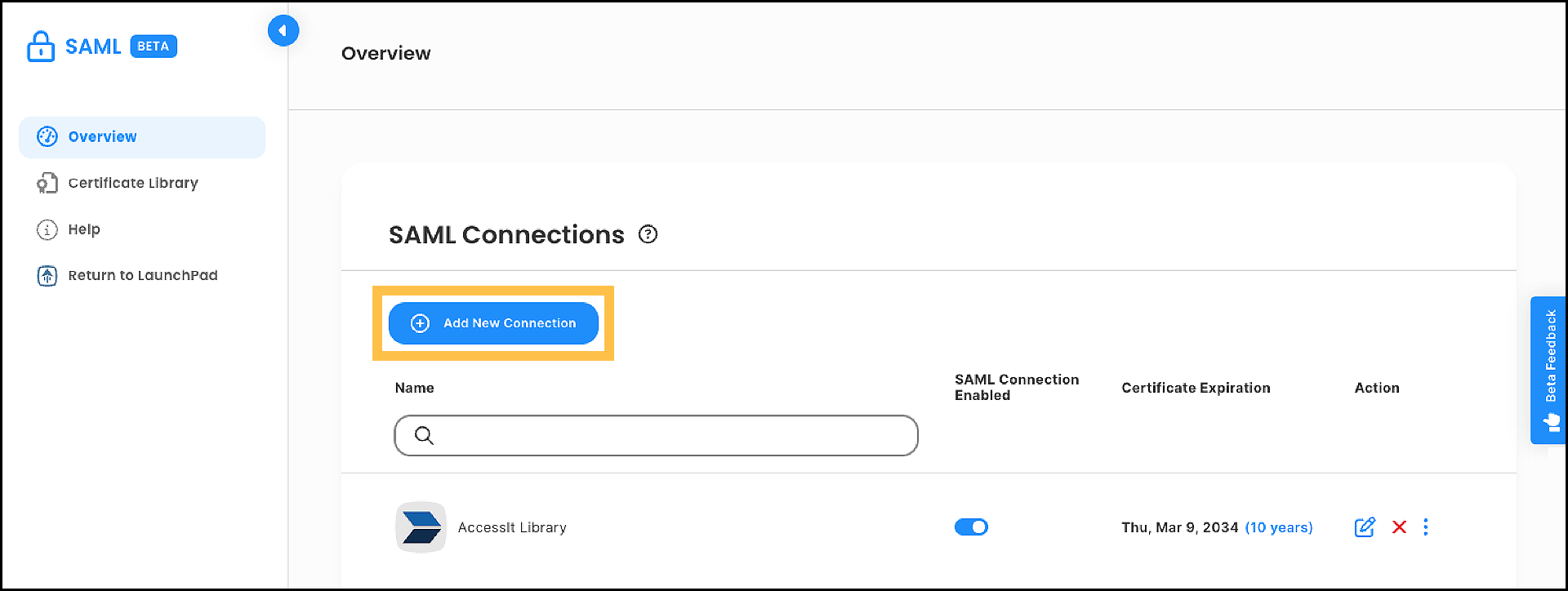Viewport: 1568px width, 591px height.
Task: Click the connection name search field
Action: click(x=670, y=436)
